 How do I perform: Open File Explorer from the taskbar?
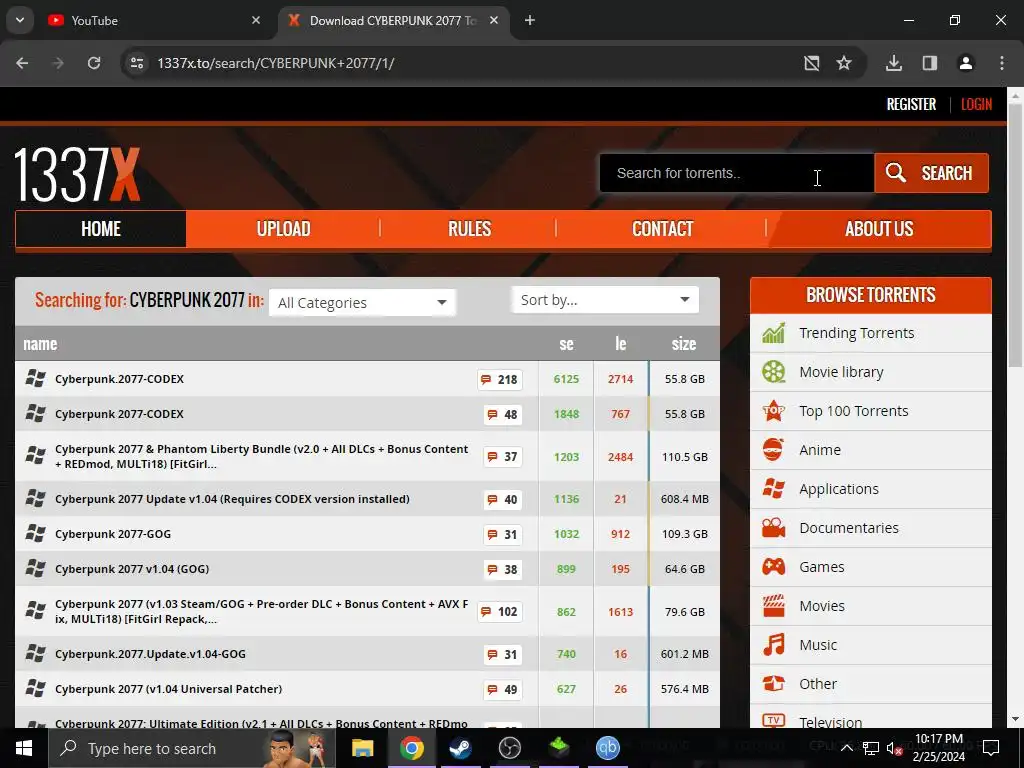point(362,748)
